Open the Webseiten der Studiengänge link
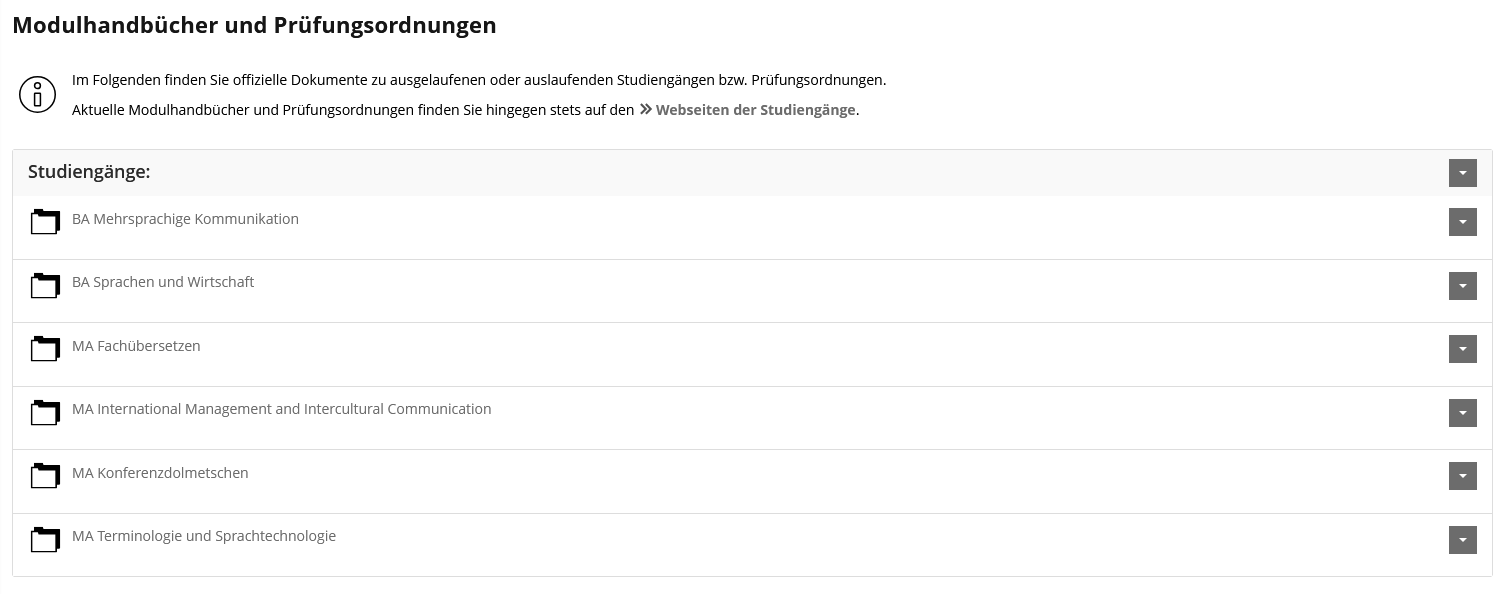 (x=755, y=110)
